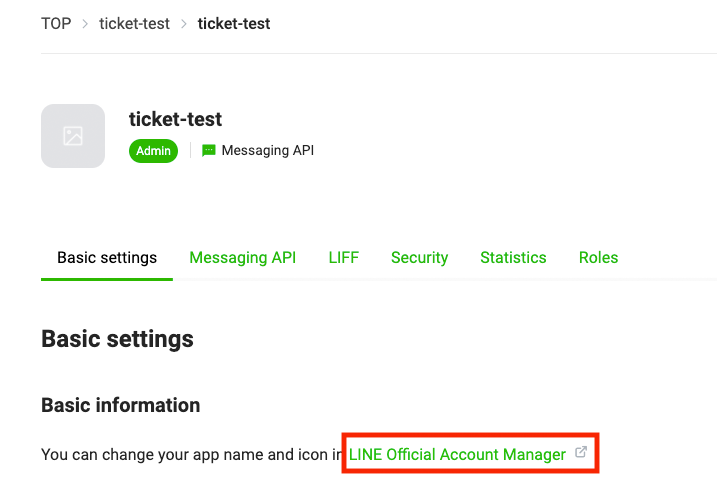Click the Basic information section heading
717x490 pixels.
click(x=121, y=405)
